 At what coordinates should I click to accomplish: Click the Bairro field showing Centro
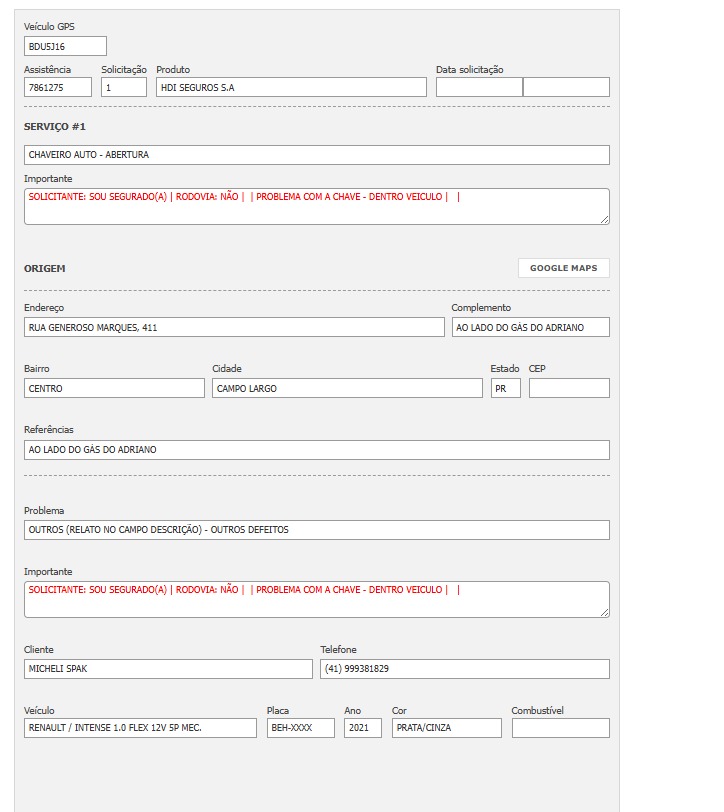coord(114,388)
